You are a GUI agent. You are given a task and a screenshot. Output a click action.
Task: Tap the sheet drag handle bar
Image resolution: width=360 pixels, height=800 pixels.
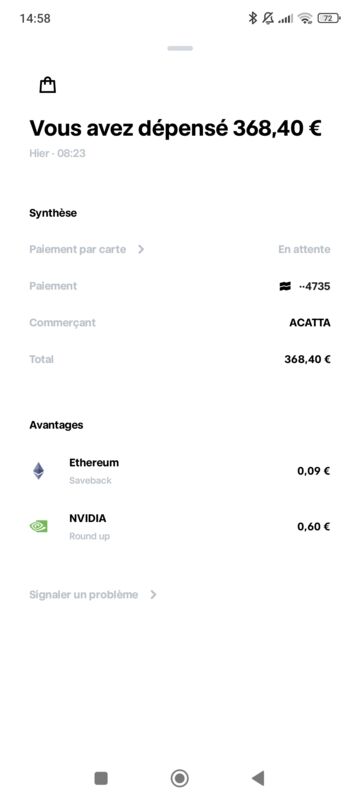pos(180,48)
